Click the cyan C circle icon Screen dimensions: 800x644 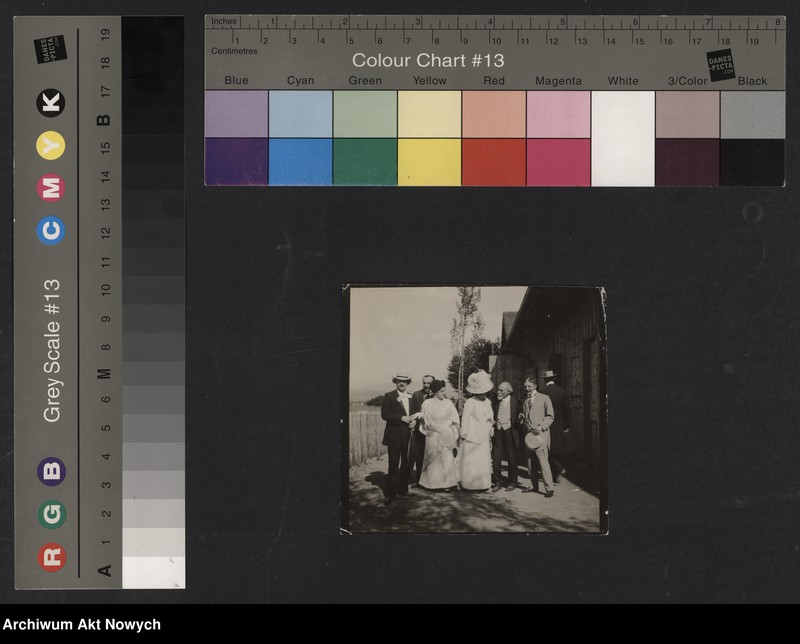51,231
